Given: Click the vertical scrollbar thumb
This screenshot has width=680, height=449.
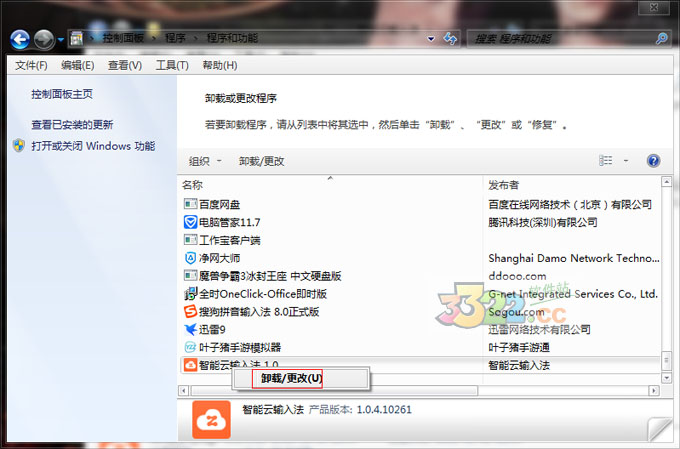Looking at the screenshot, I should 667,360.
